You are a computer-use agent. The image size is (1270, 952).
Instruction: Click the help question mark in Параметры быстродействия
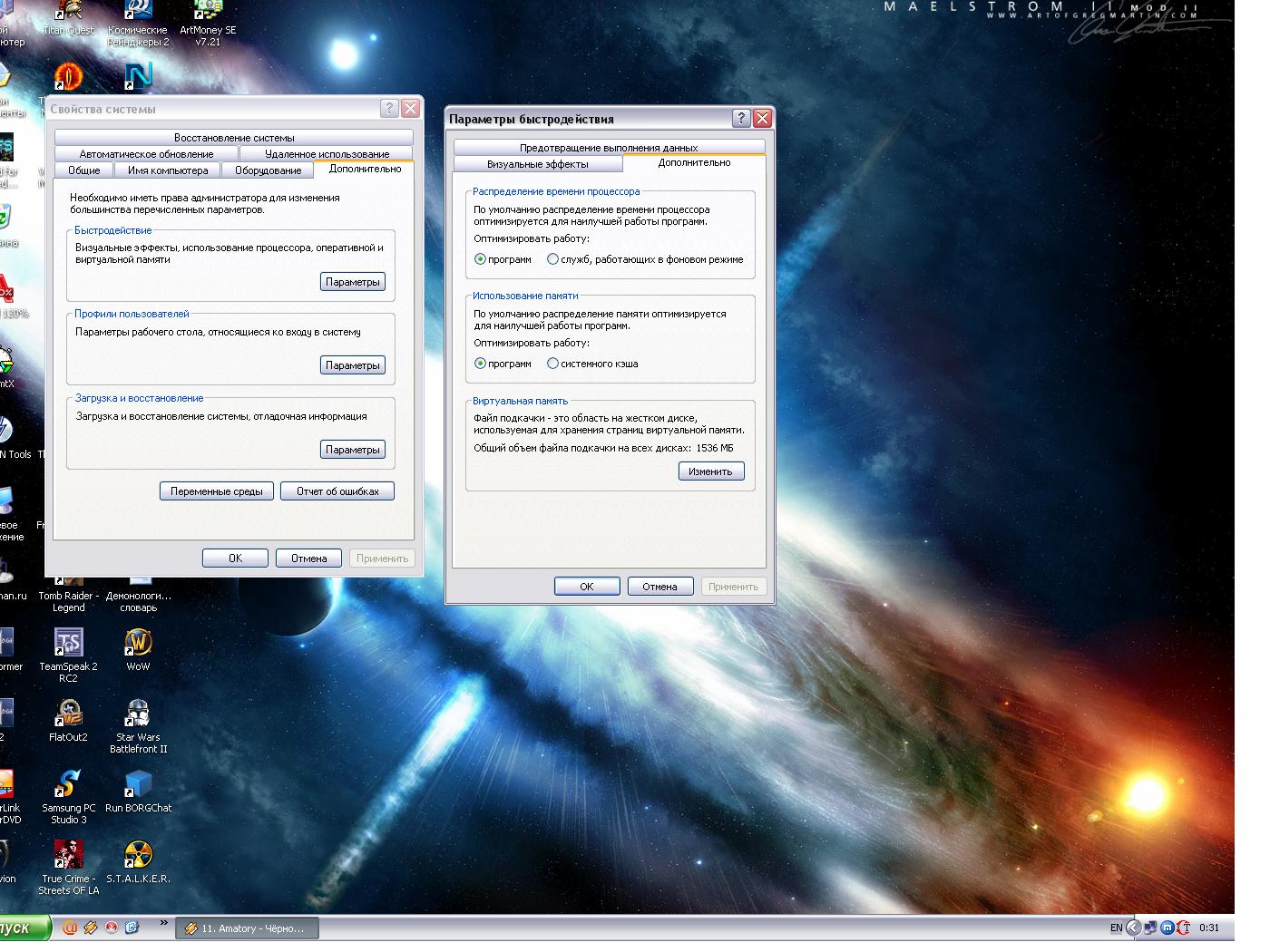[x=741, y=119]
